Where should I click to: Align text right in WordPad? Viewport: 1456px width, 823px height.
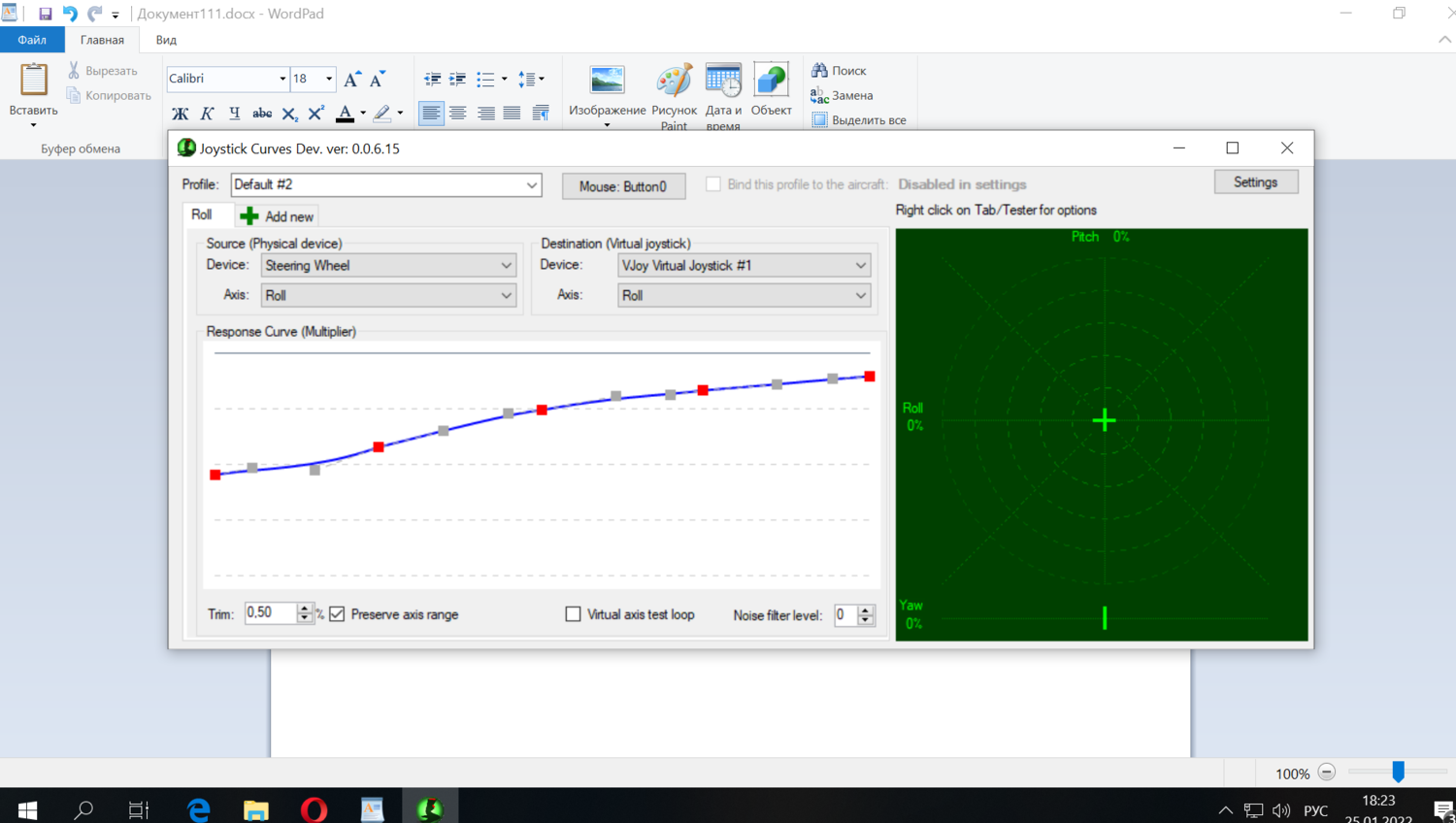(x=485, y=114)
